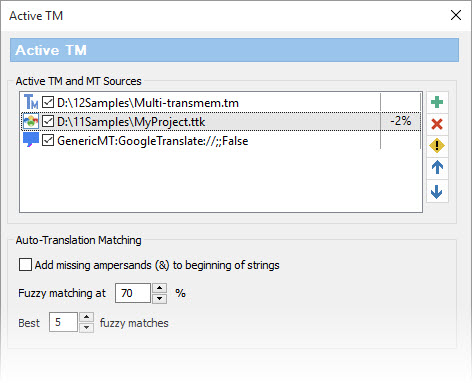Image resolution: width=472 pixels, height=383 pixels.
Task: Click the yellow warning penalty icon
Action: pos(437,146)
